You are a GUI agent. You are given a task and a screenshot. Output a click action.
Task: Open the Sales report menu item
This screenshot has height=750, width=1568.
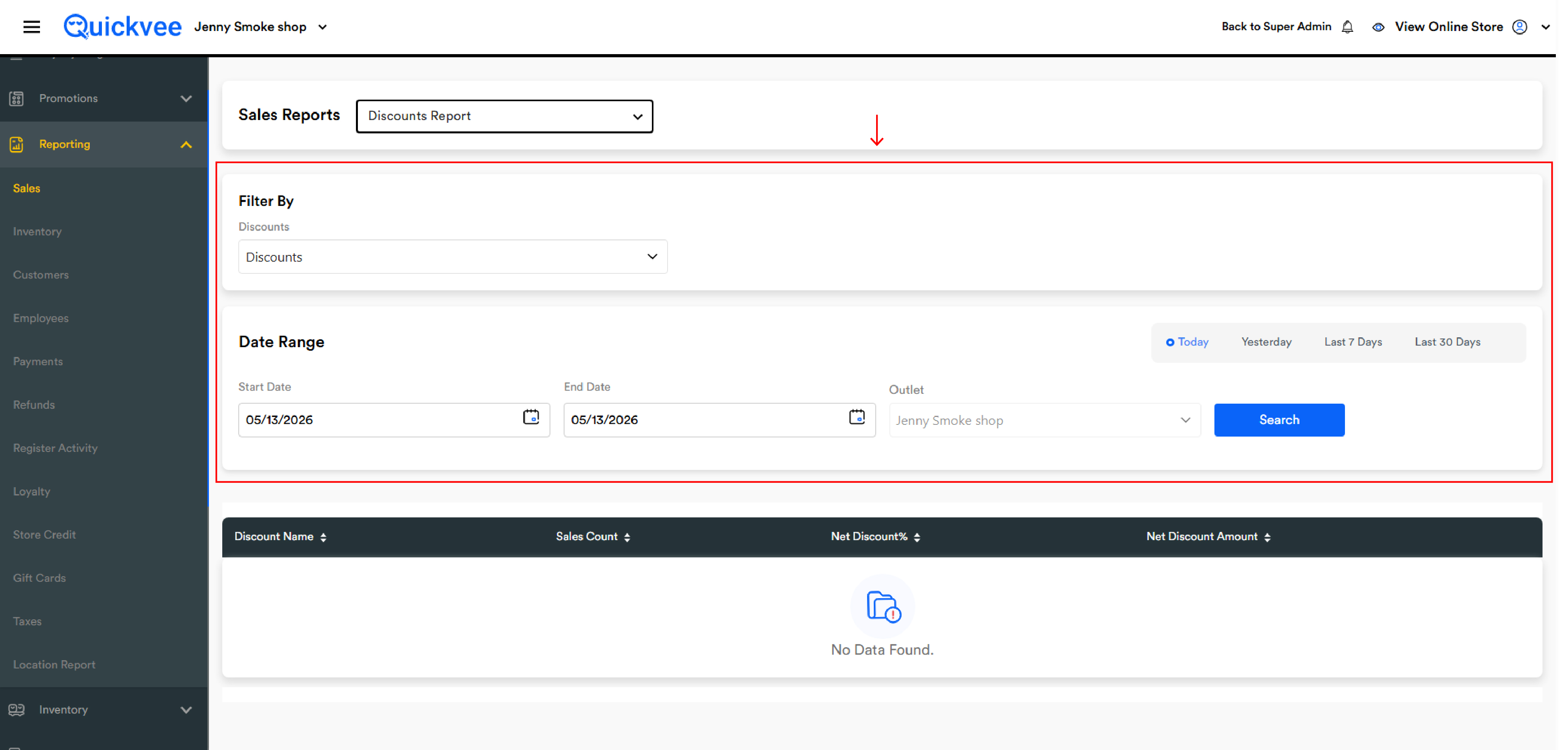click(27, 188)
